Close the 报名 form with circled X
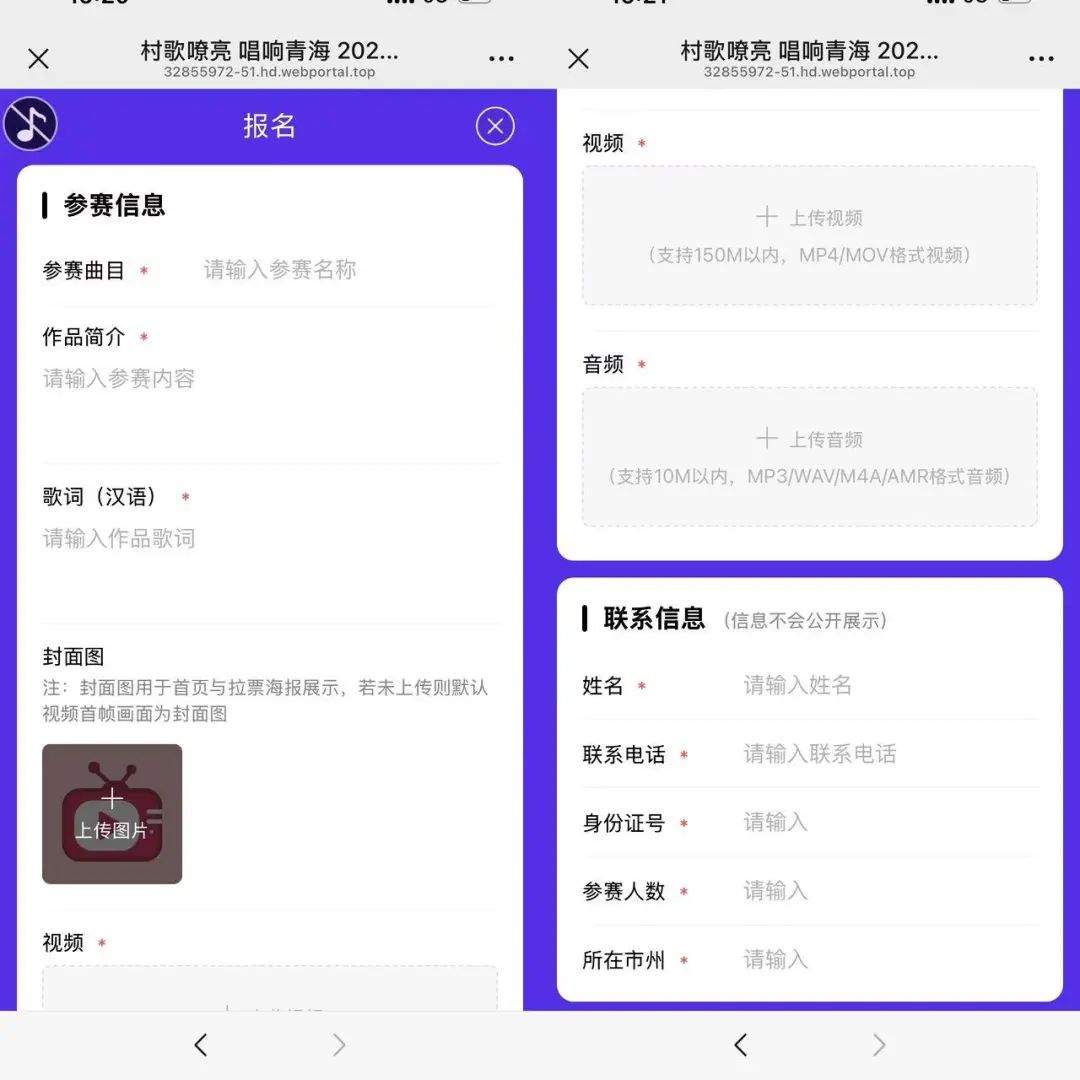The image size is (1080, 1080). (x=495, y=126)
